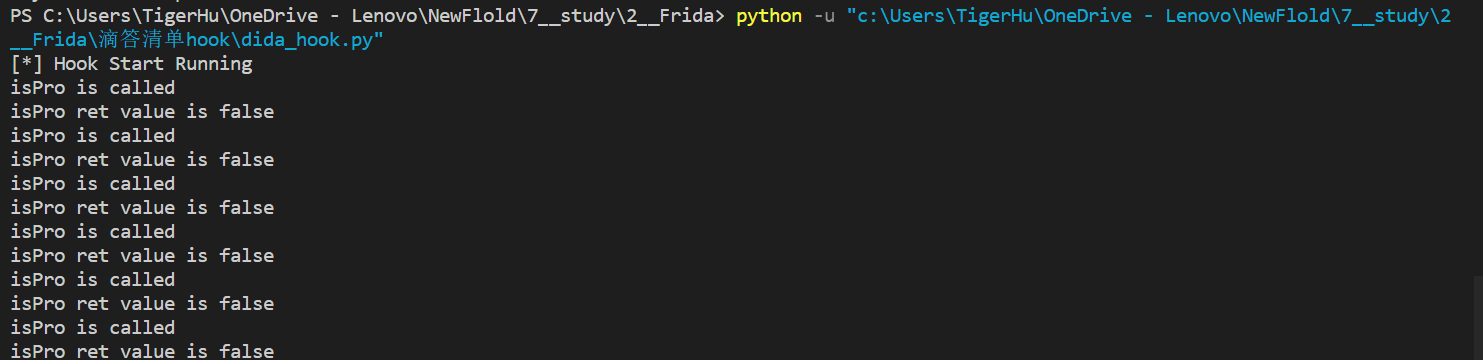Click the -u flag in command

823,17
